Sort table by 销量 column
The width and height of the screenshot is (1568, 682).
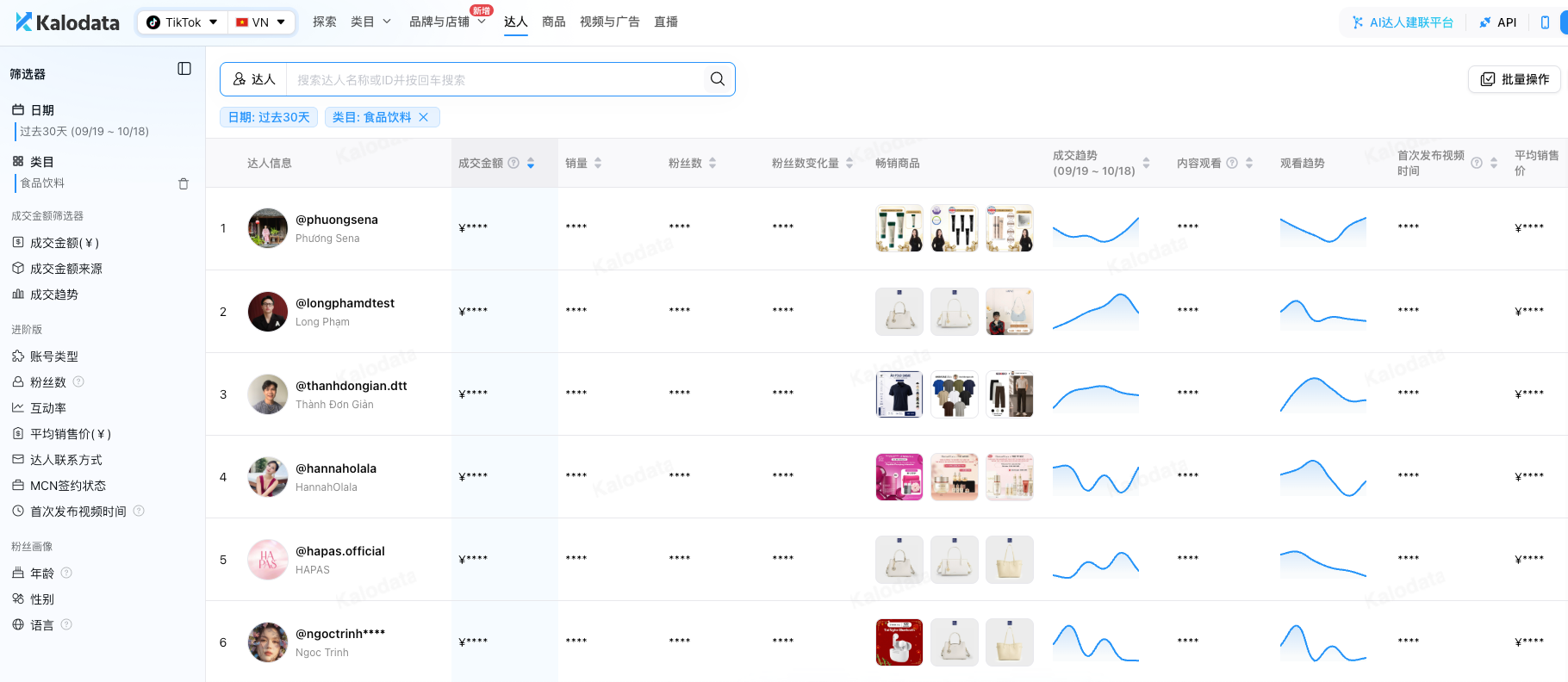(x=598, y=163)
